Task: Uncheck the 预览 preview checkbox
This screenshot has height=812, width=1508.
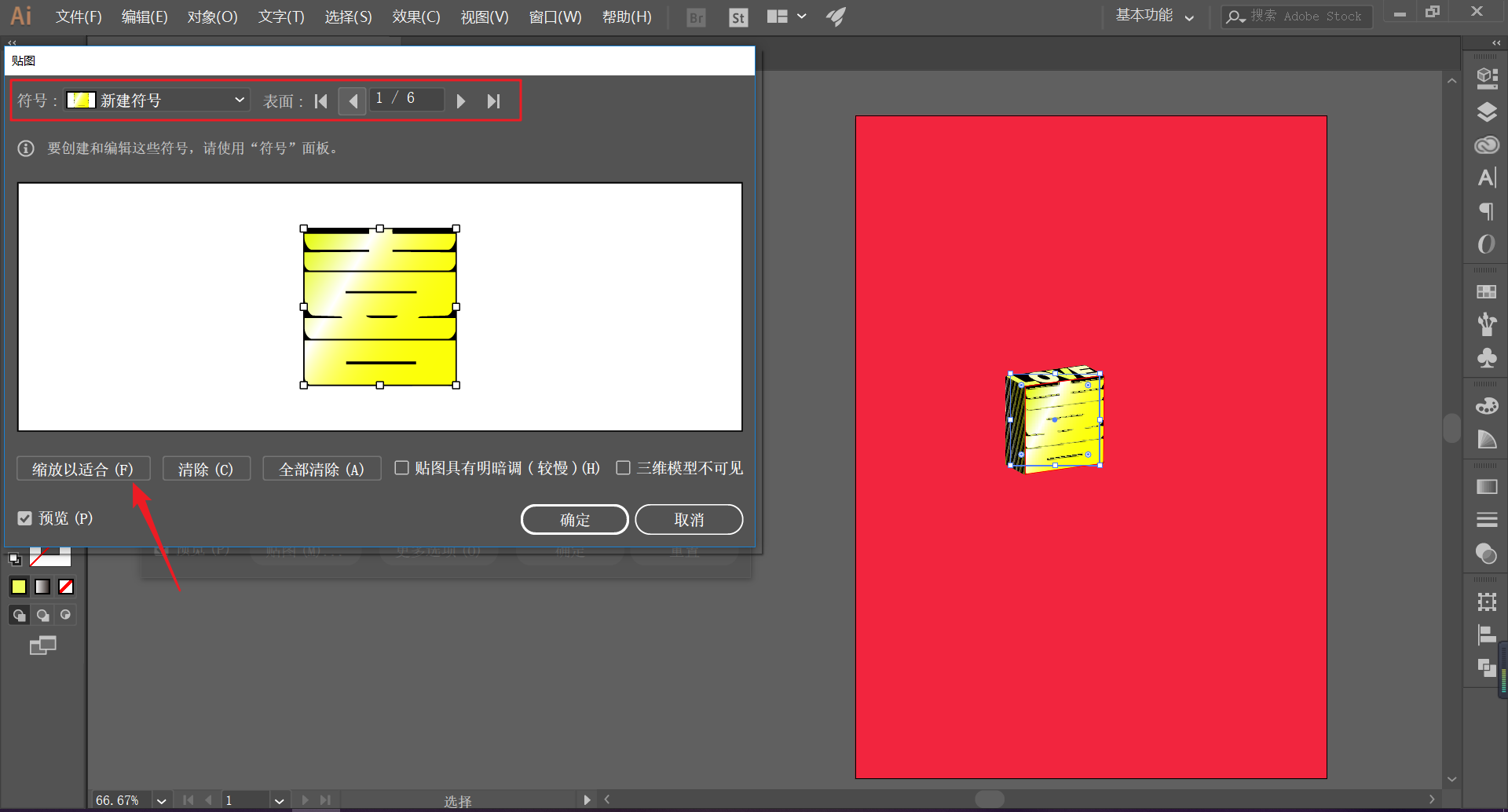Action: (x=24, y=518)
